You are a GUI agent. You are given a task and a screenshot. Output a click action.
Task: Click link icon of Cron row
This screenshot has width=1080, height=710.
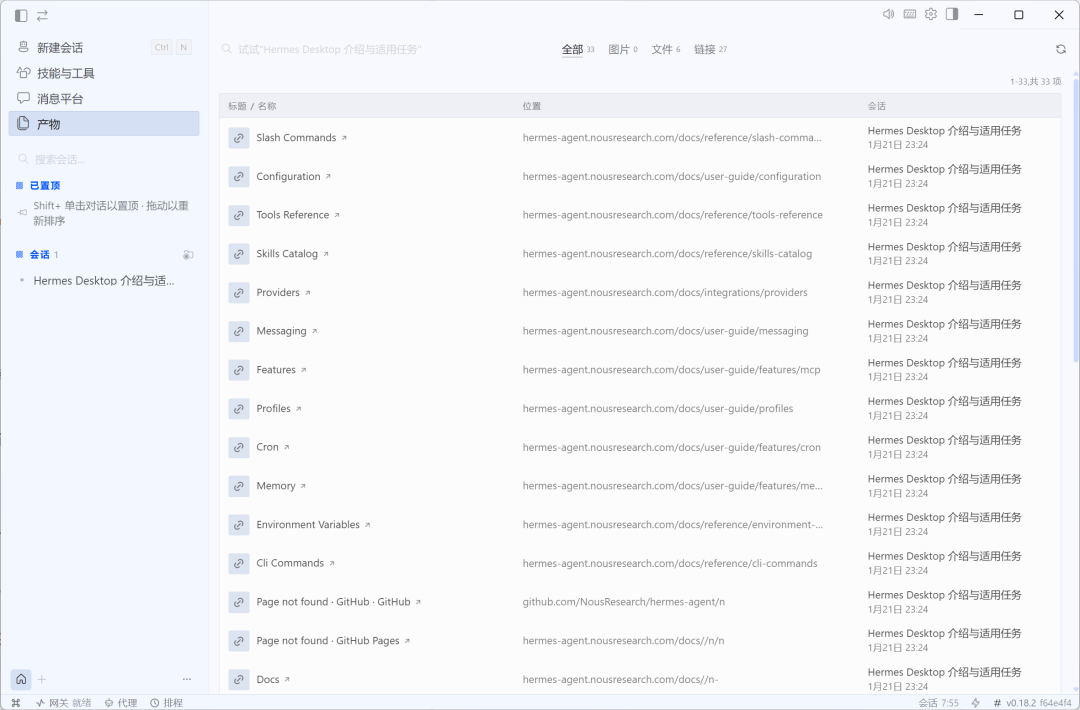238,447
